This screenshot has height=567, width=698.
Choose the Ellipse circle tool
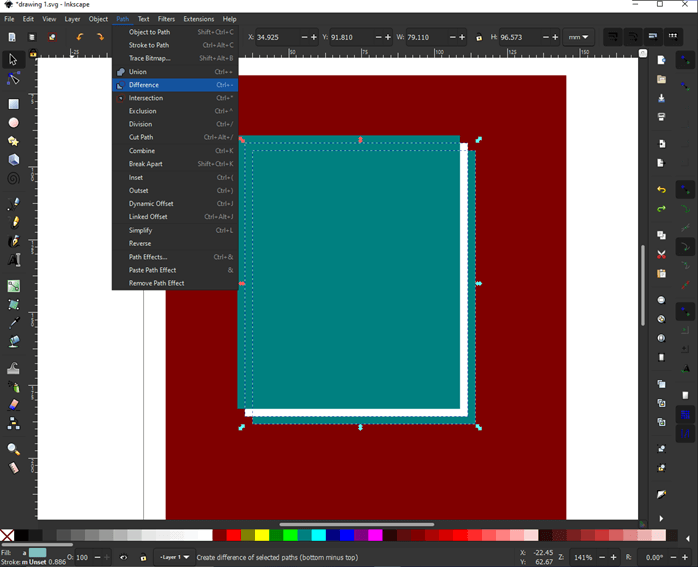13,123
